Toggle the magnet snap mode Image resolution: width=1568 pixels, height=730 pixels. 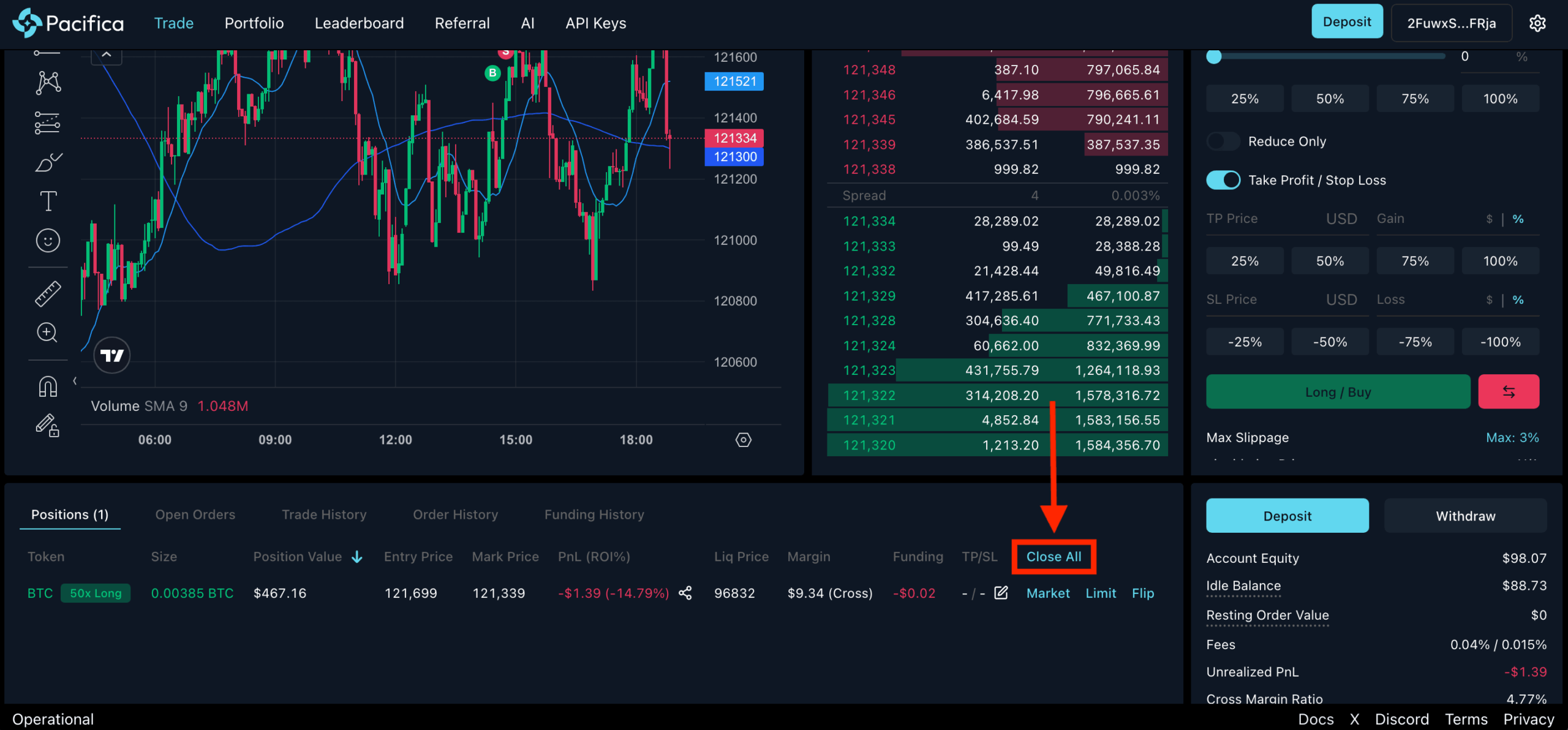click(x=48, y=386)
